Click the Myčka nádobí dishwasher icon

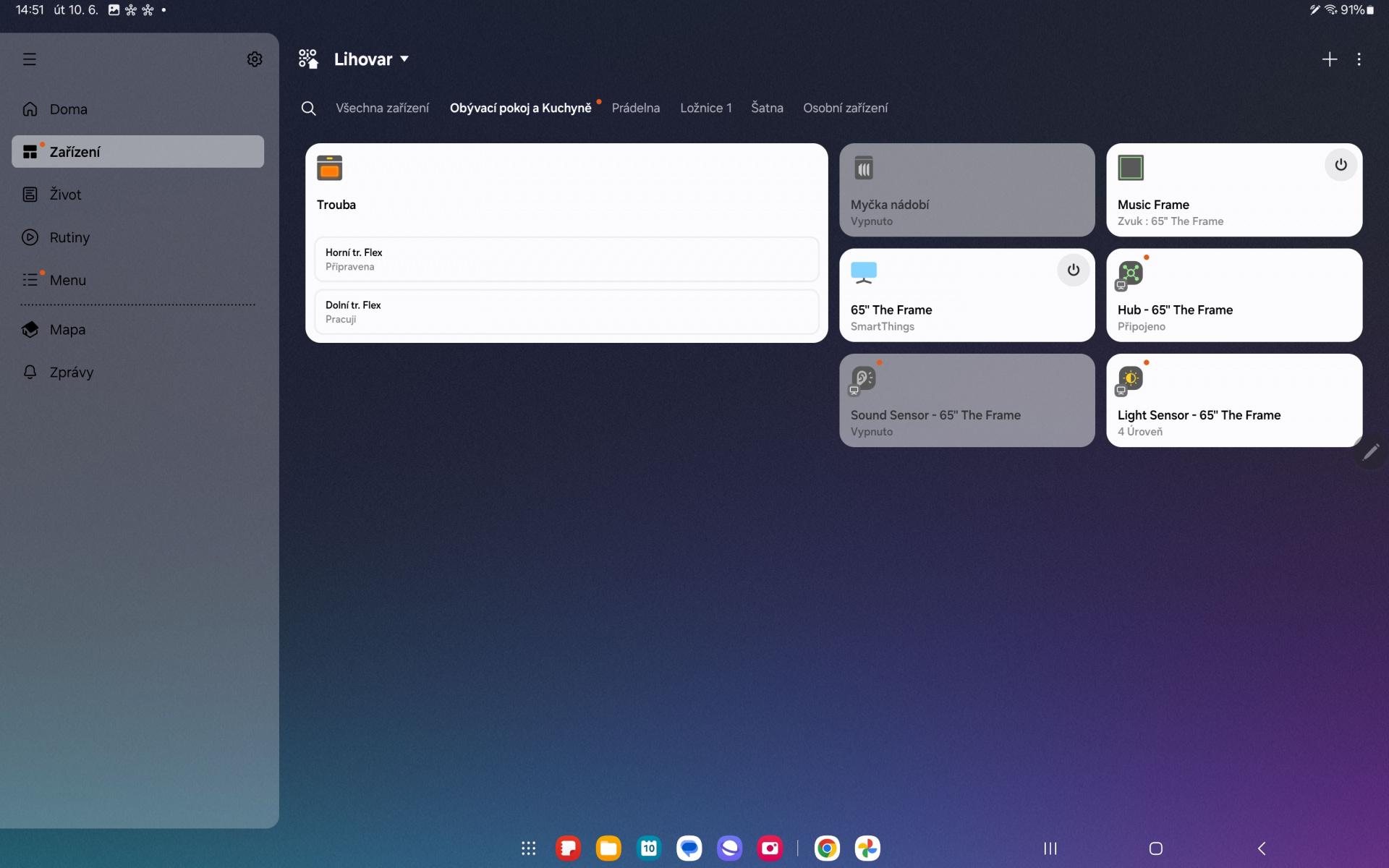click(864, 168)
